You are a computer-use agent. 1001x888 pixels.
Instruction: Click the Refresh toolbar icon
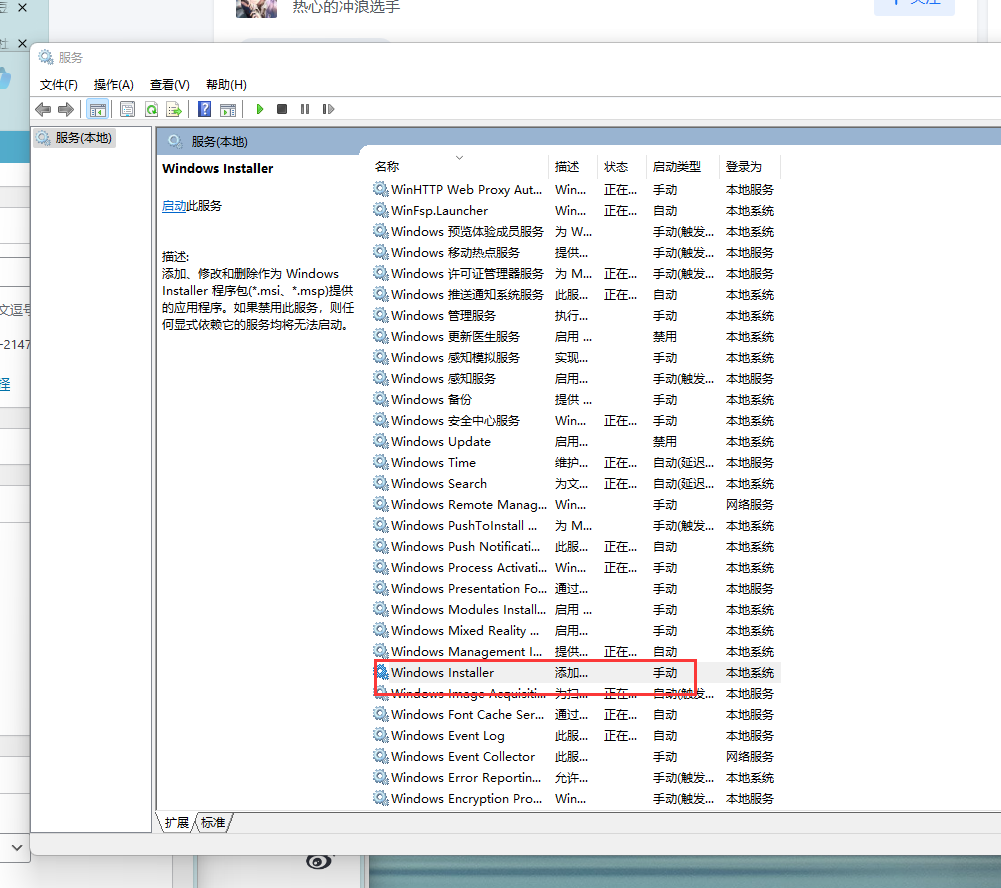coord(151,109)
